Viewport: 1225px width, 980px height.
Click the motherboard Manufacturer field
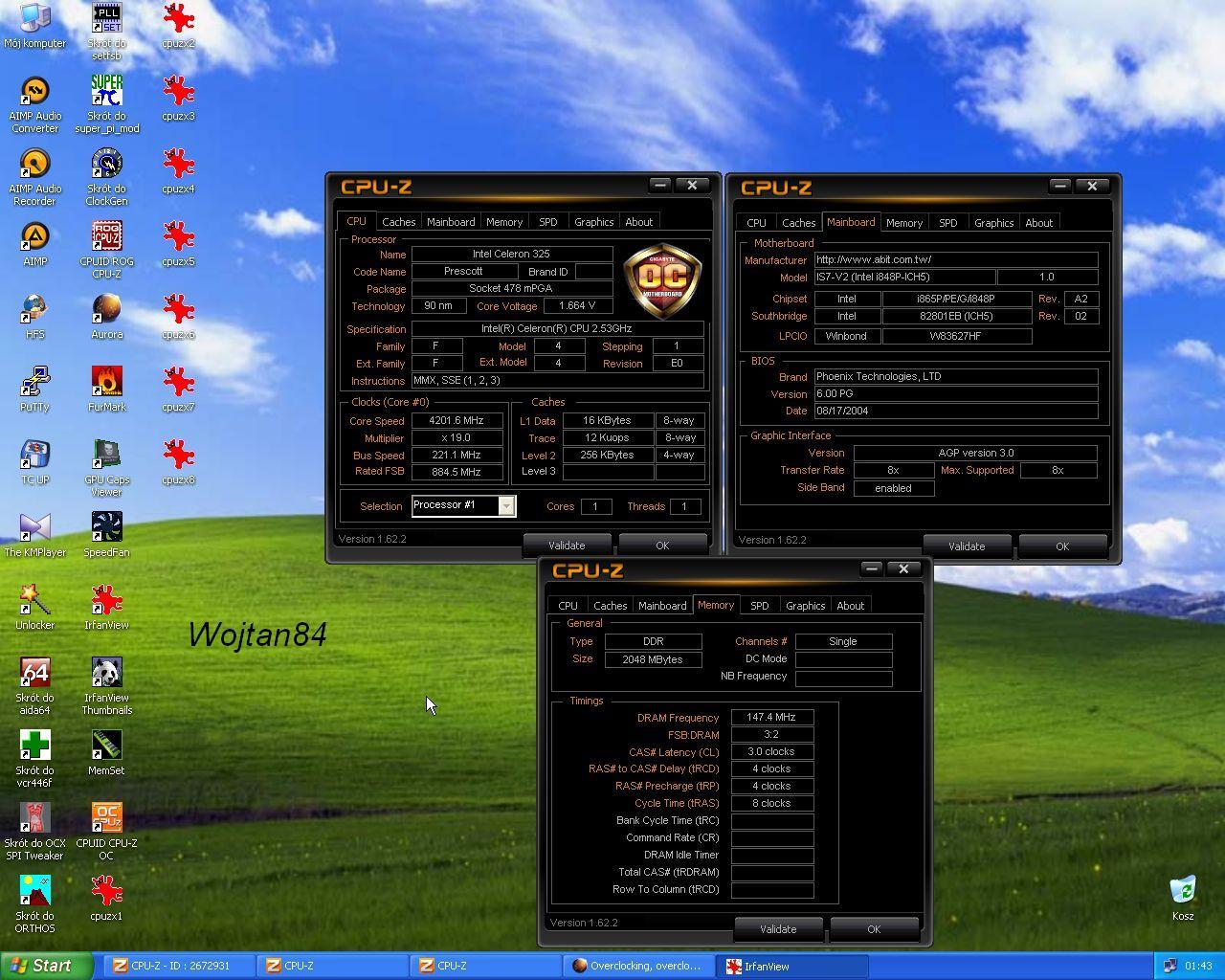coord(955,259)
